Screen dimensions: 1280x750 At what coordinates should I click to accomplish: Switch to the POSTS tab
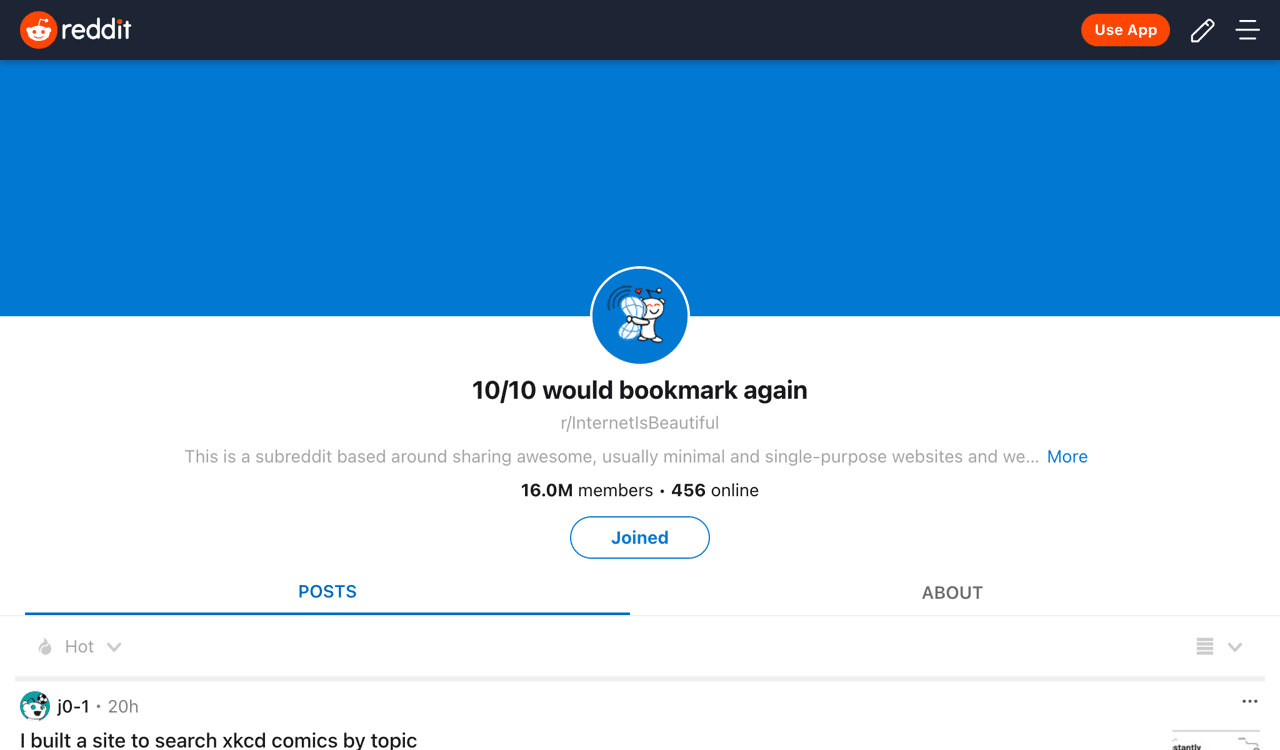click(327, 592)
